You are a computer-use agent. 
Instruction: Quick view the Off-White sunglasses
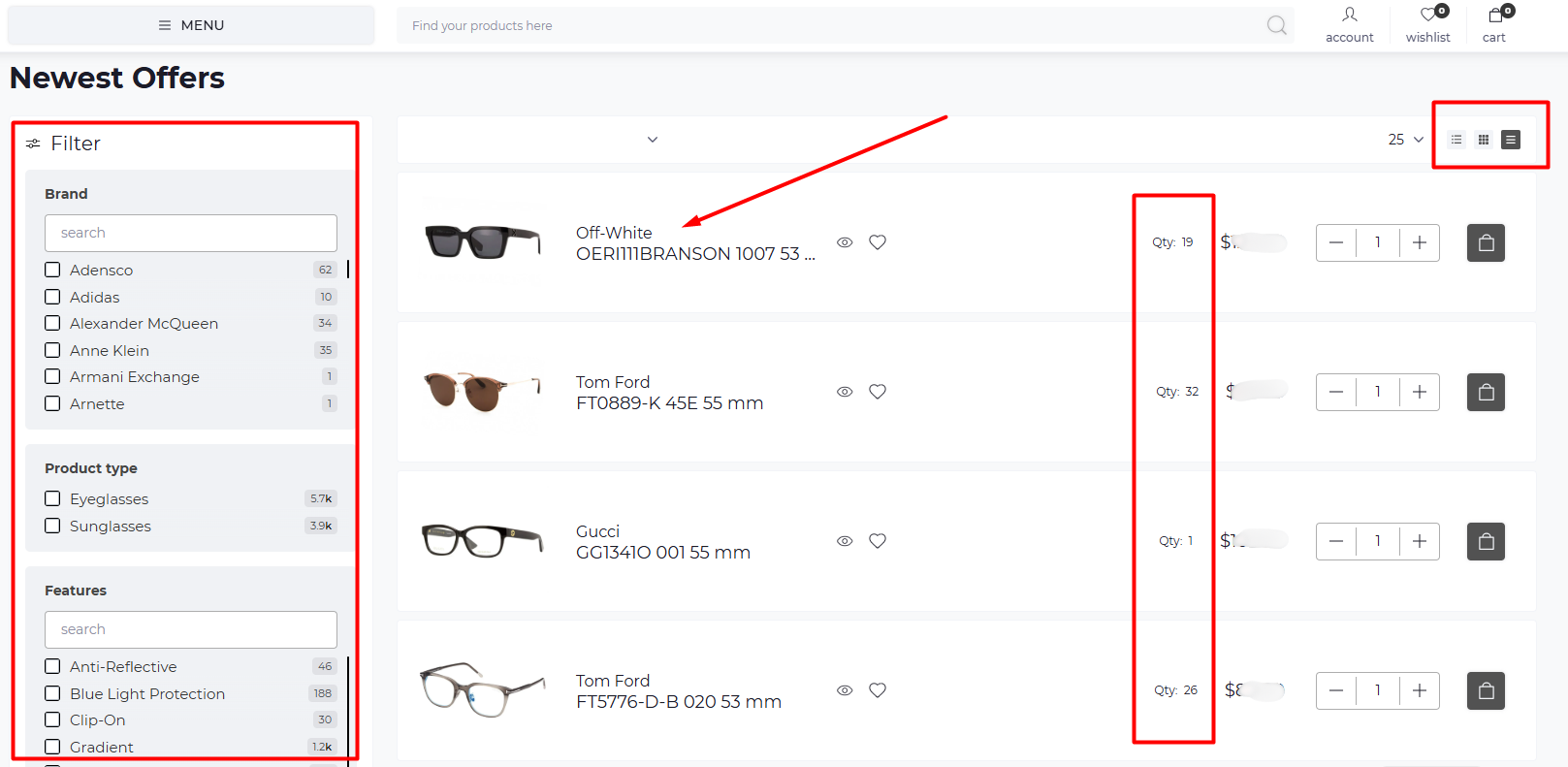845,242
